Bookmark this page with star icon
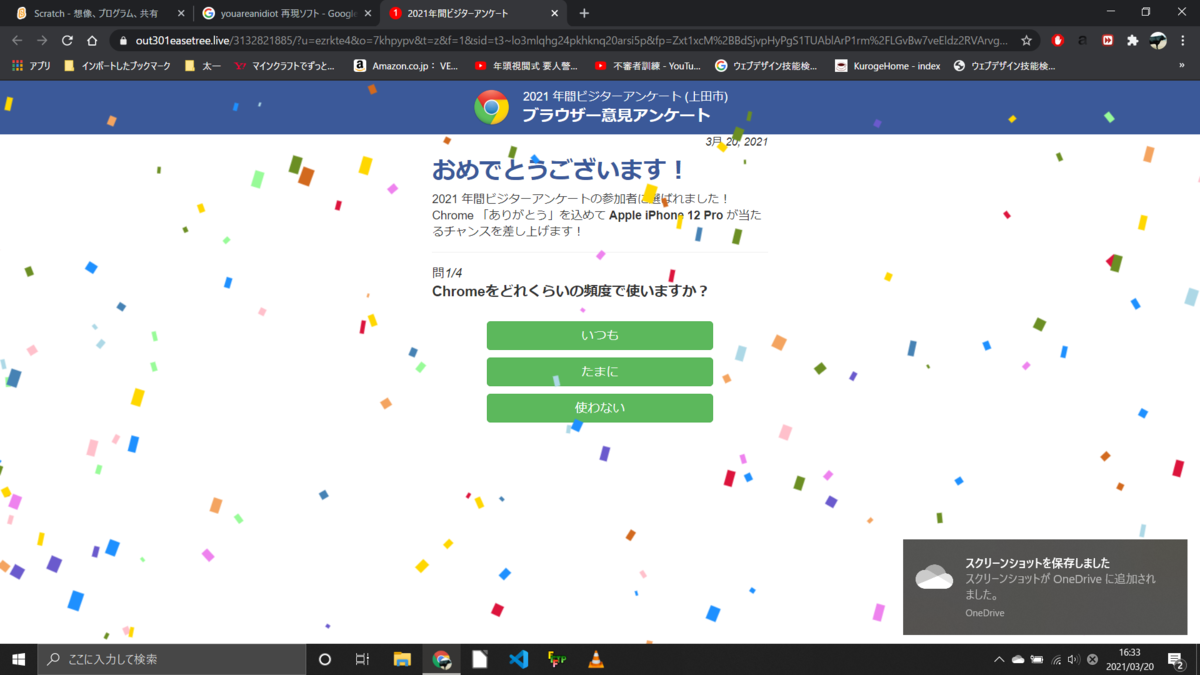1200x675 pixels. (1026, 41)
